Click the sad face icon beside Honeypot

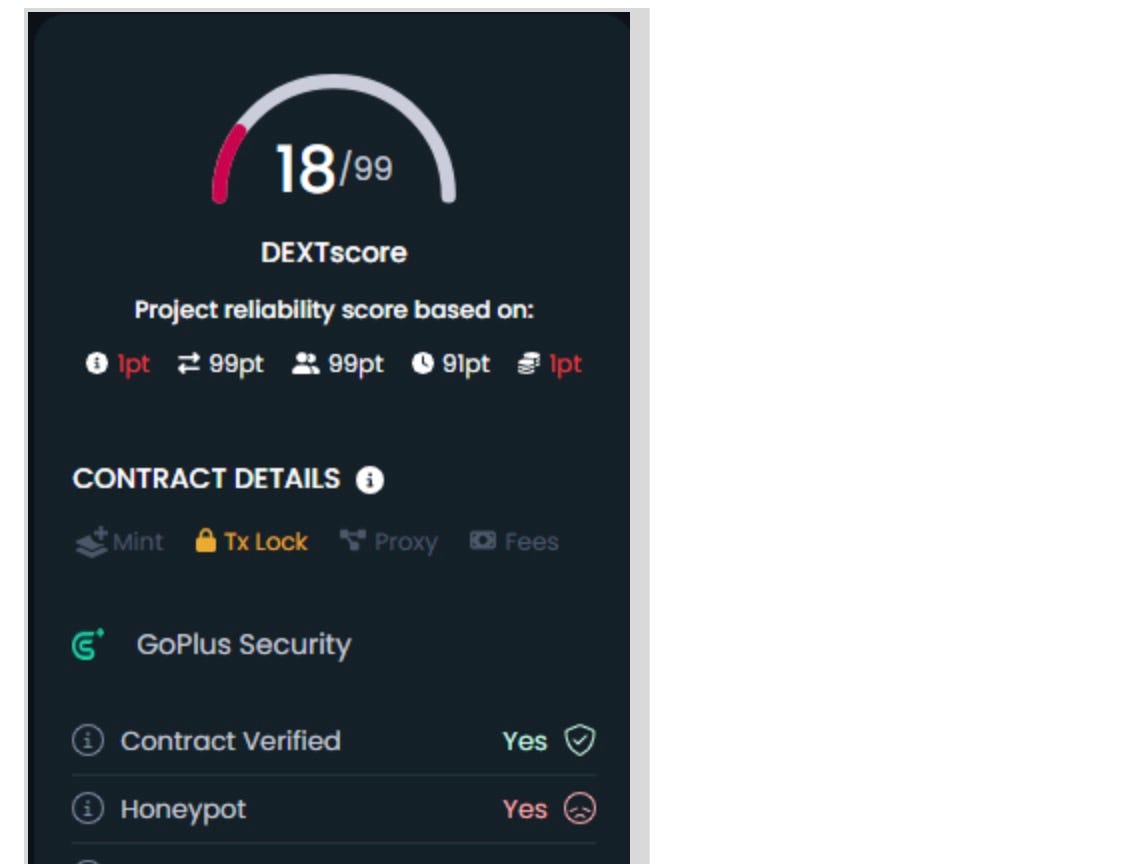[580, 809]
